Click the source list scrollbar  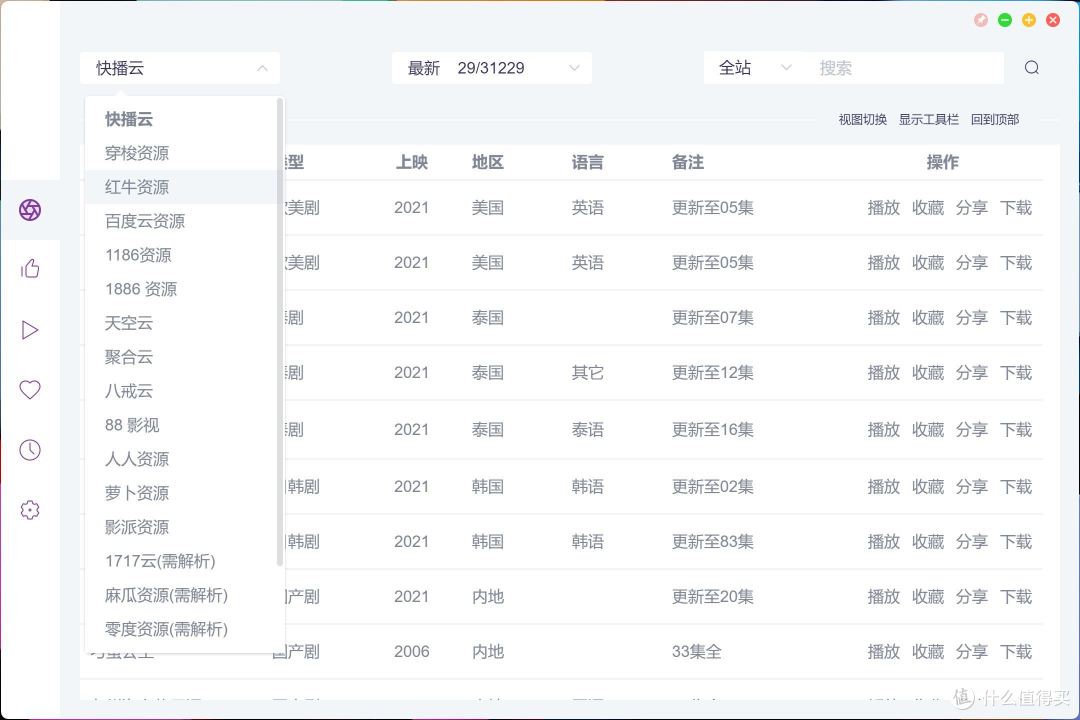click(x=280, y=332)
